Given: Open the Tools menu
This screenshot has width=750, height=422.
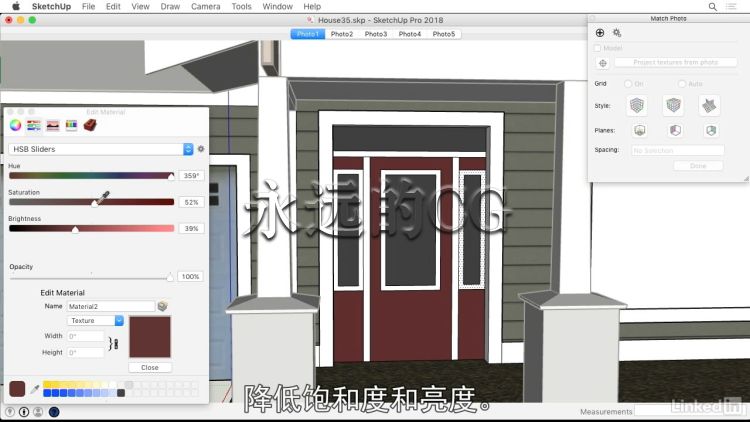Looking at the screenshot, I should point(242,7).
